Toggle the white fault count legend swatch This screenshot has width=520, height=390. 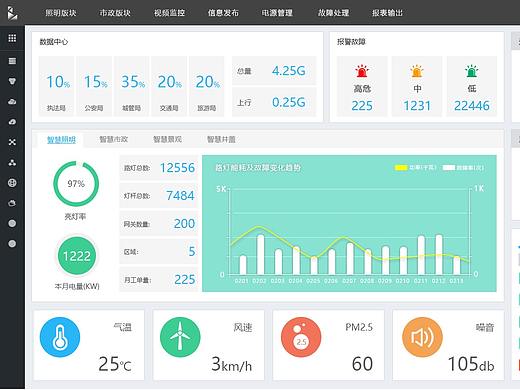click(449, 167)
